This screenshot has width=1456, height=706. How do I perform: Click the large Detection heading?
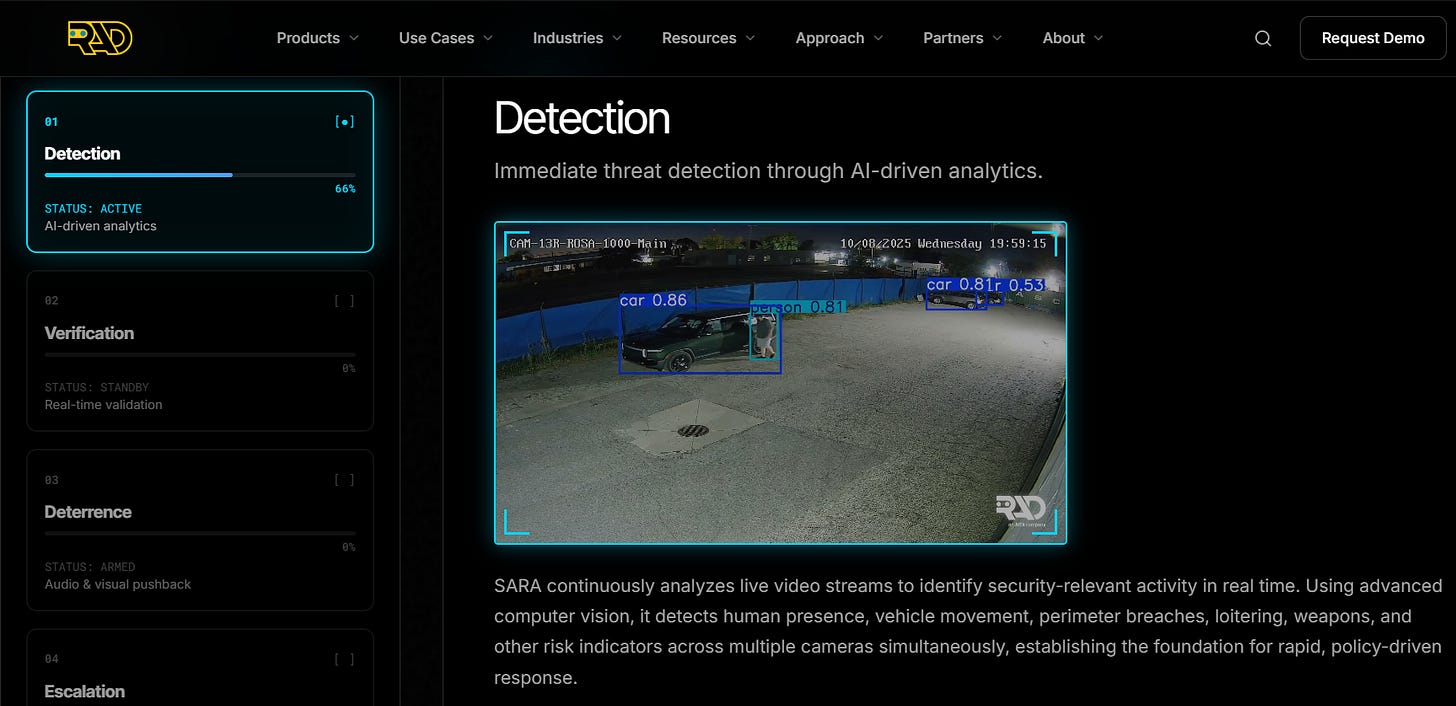(582, 118)
